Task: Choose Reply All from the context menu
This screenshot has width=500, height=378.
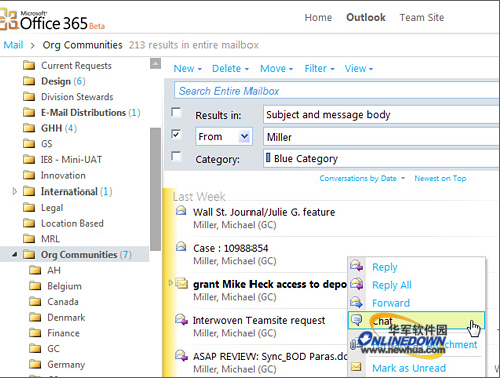Action: tap(392, 285)
